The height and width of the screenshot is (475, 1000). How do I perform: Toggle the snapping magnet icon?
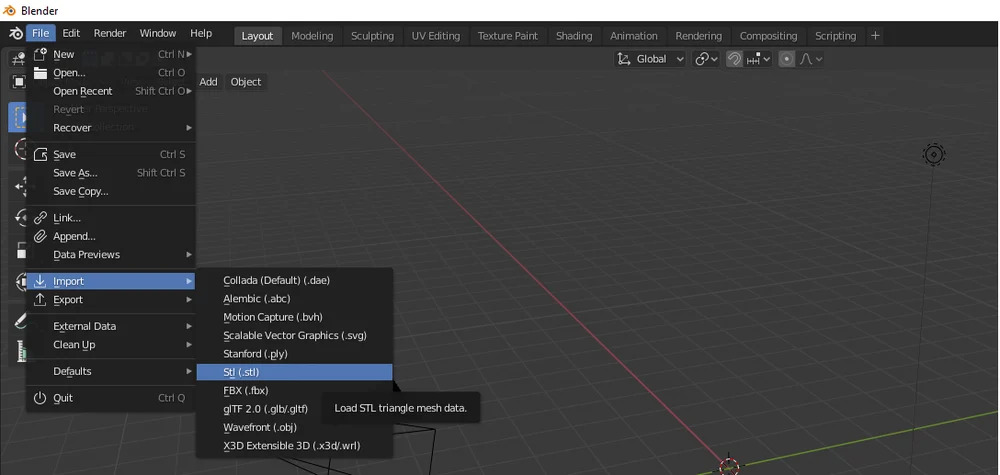(735, 59)
